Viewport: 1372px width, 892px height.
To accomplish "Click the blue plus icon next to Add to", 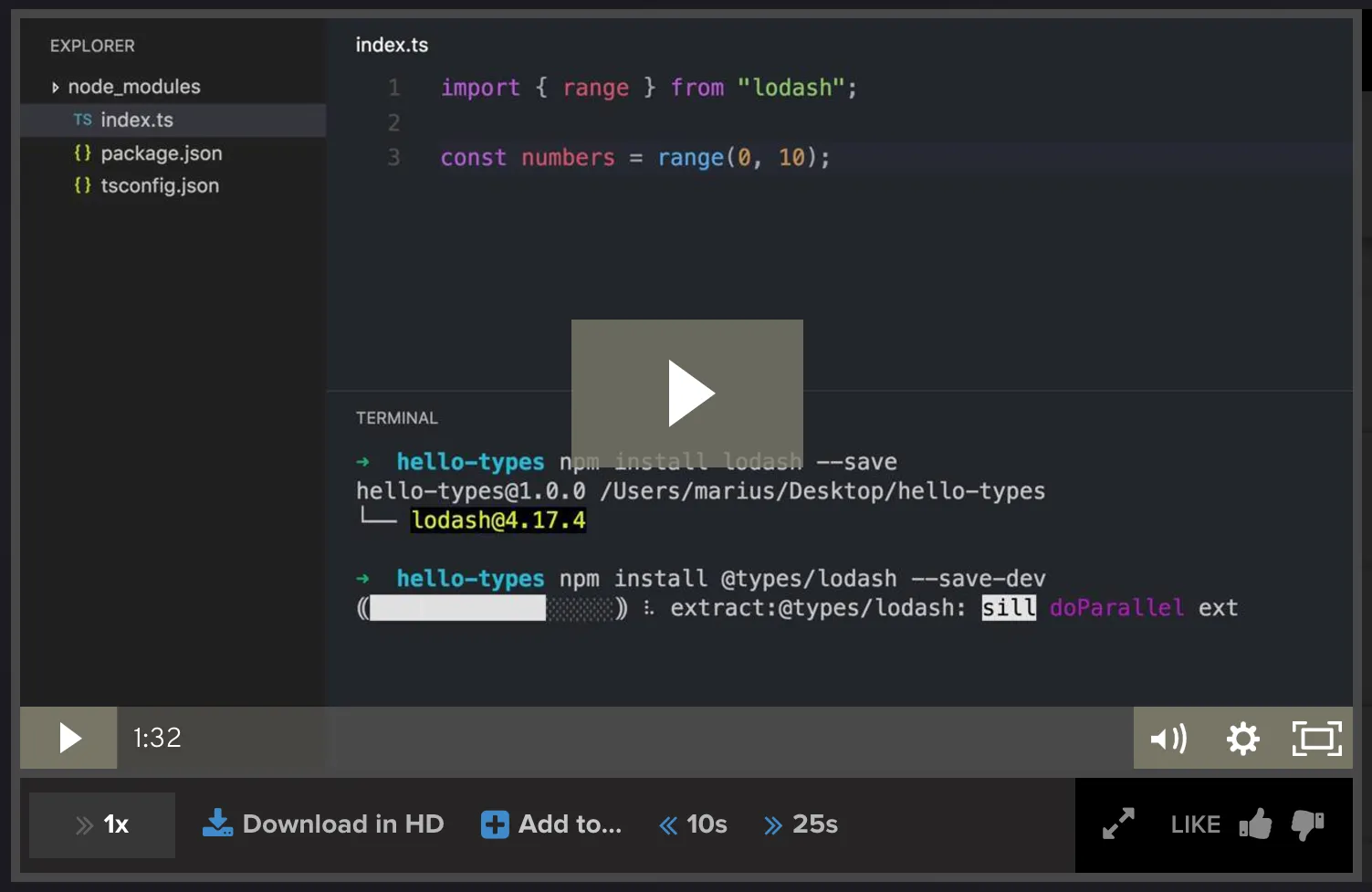I will (x=494, y=824).
